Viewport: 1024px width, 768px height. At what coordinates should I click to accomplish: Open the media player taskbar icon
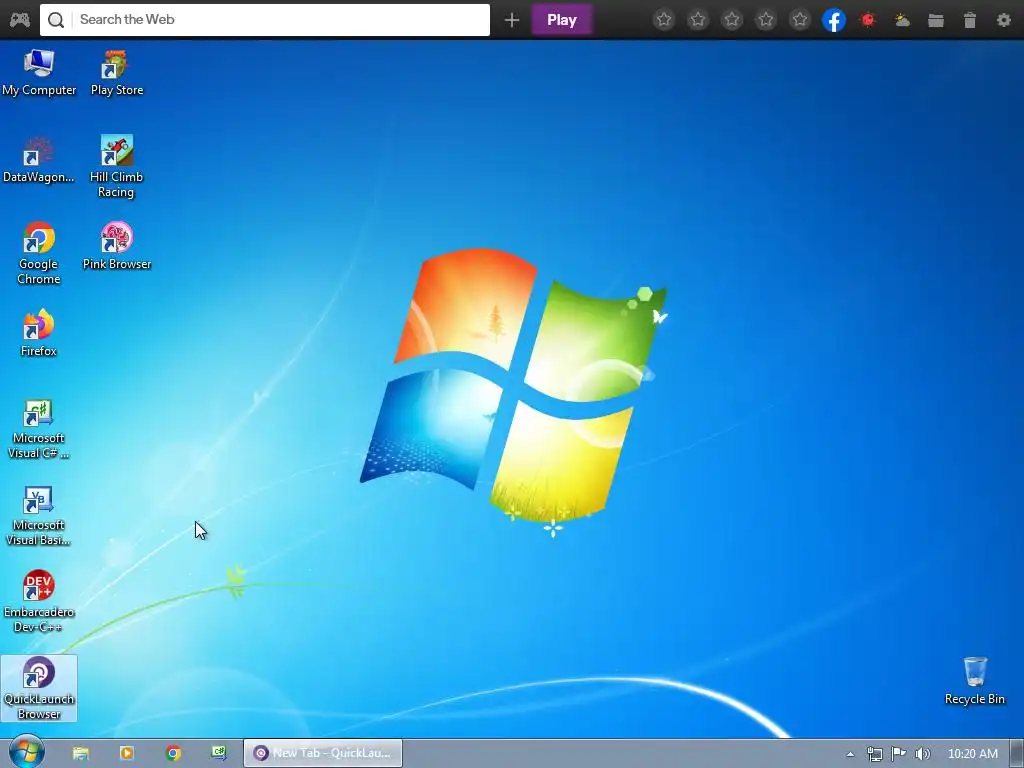point(127,753)
